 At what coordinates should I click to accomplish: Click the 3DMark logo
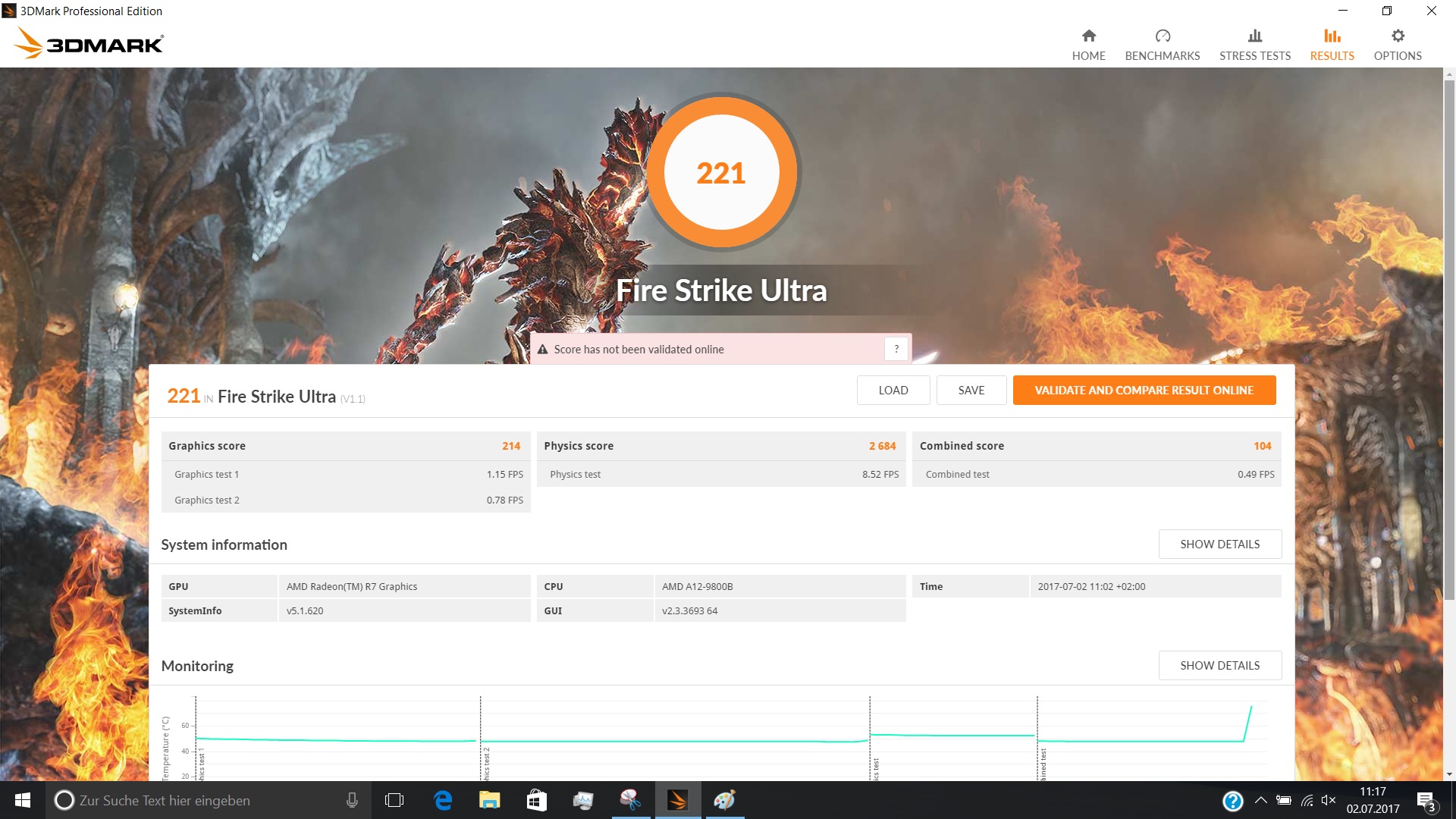pyautogui.click(x=89, y=43)
